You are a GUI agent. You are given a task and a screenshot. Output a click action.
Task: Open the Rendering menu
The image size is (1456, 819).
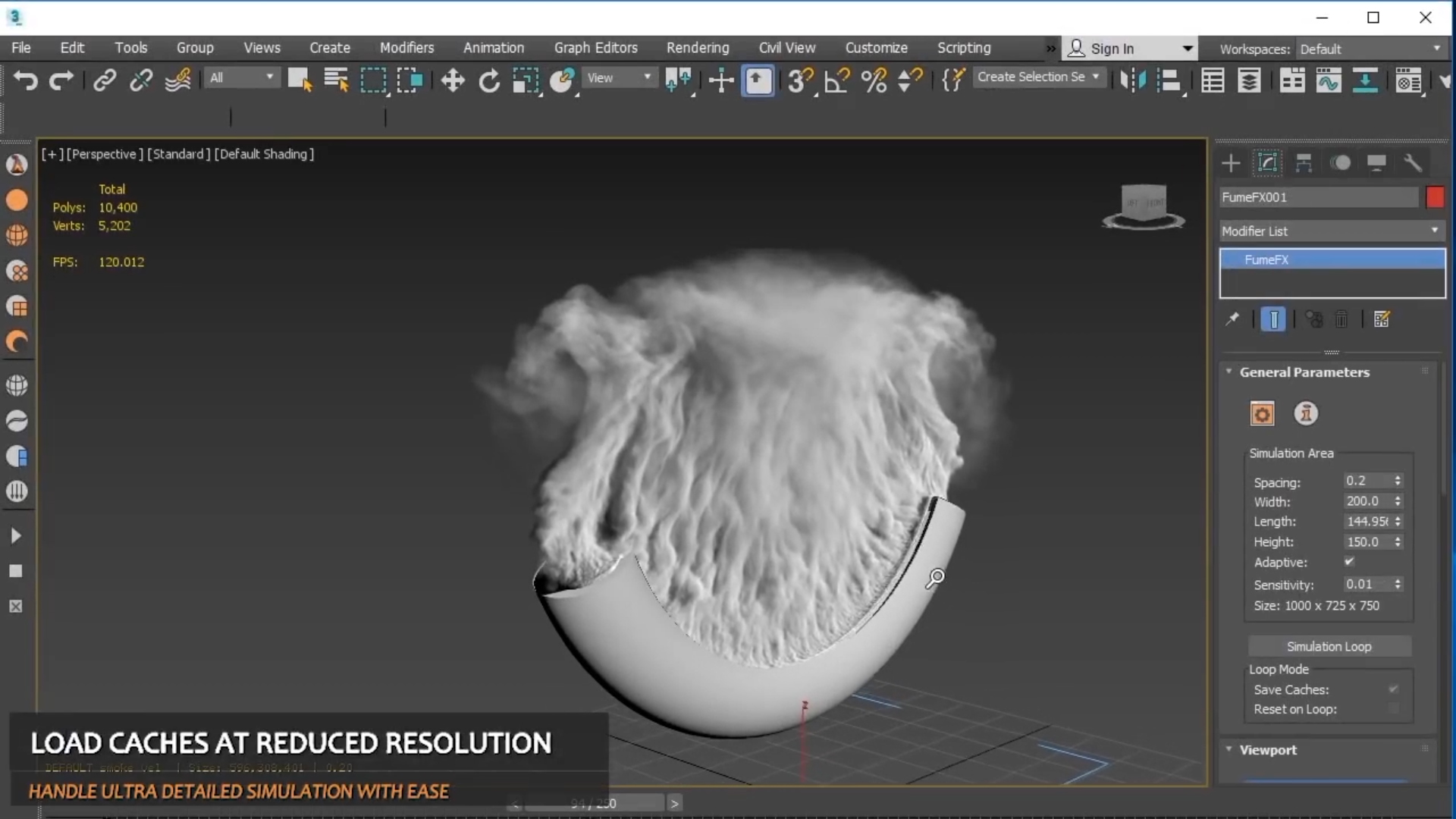[697, 48]
